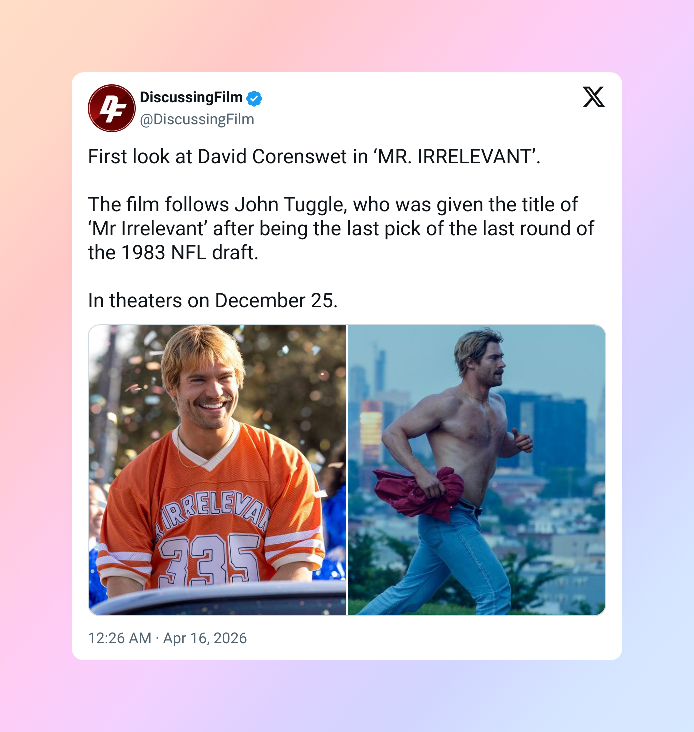694x732 pixels.
Task: Click the jersey number 335 in the photo
Action: [x=209, y=560]
